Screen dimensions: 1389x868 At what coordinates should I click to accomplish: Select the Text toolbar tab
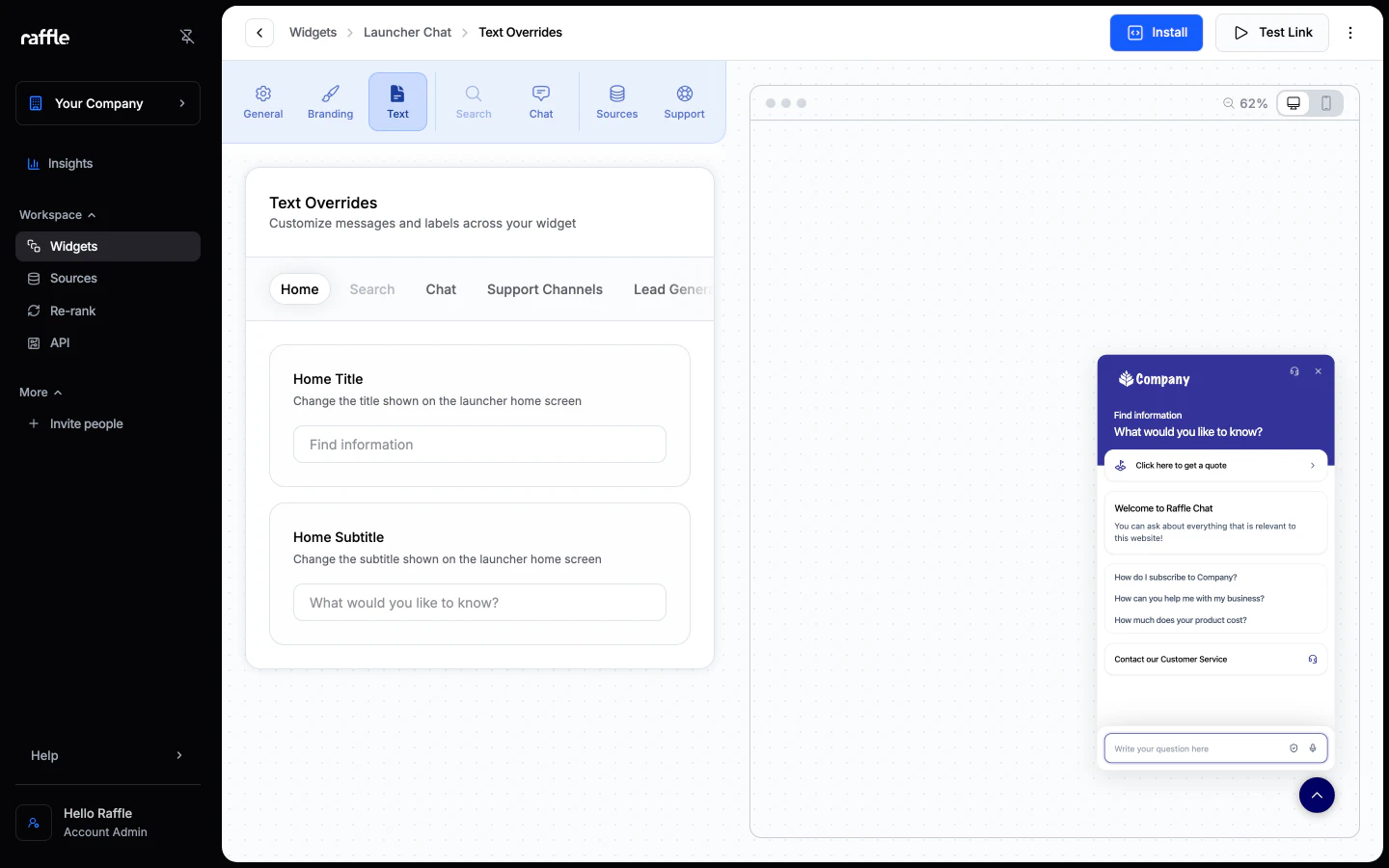click(397, 101)
